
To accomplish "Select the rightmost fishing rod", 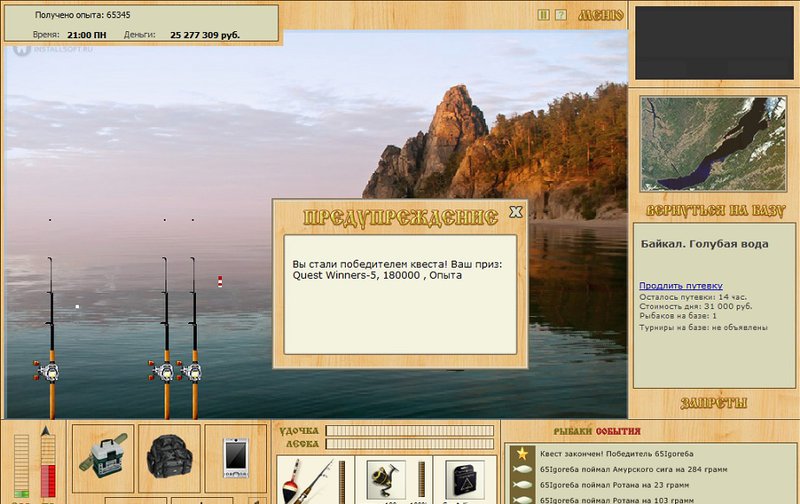I will tap(194, 337).
